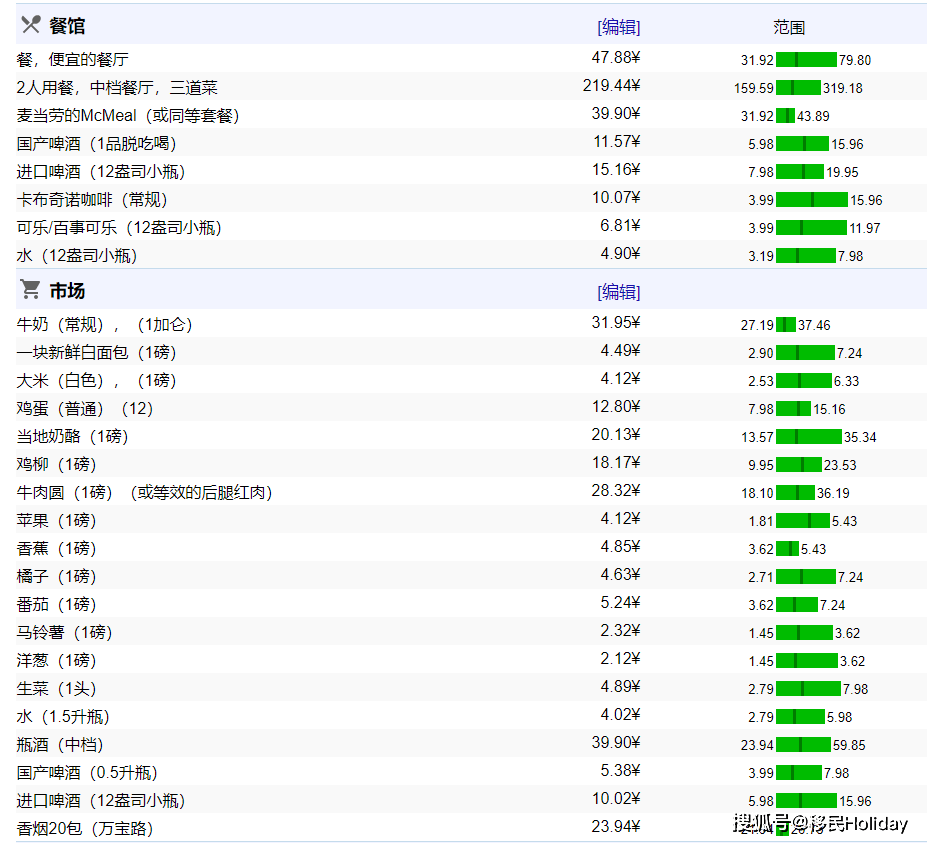The image size is (927, 843).
Task: Select the 餐，便宜的餐厅 row label
Action: [73, 59]
